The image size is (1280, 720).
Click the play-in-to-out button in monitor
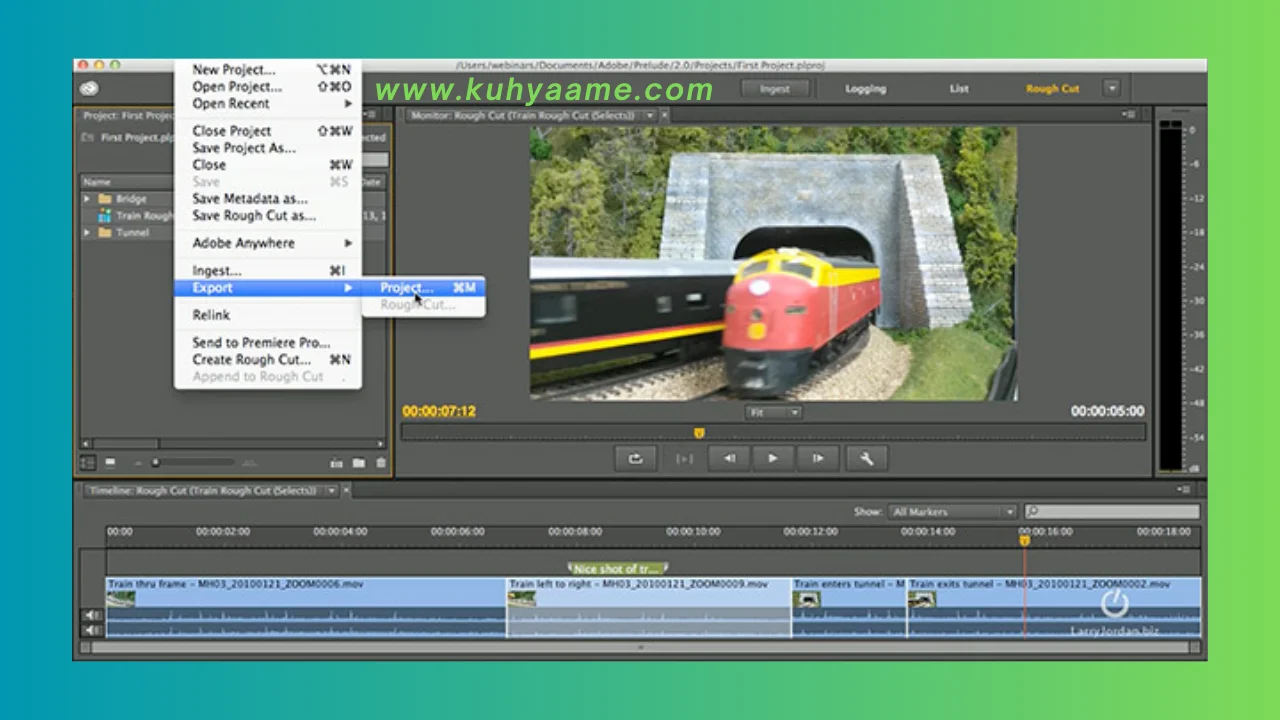[684, 459]
